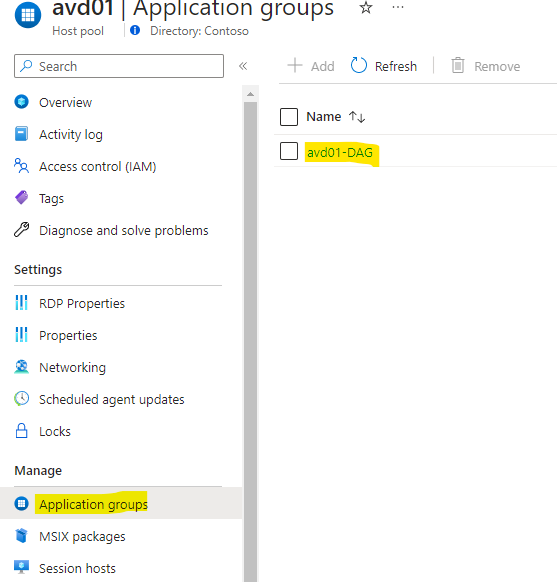Viewport: 557px width, 582px height.
Task: Click the Directory: Contoso text
Action: pyautogui.click(x=199, y=31)
